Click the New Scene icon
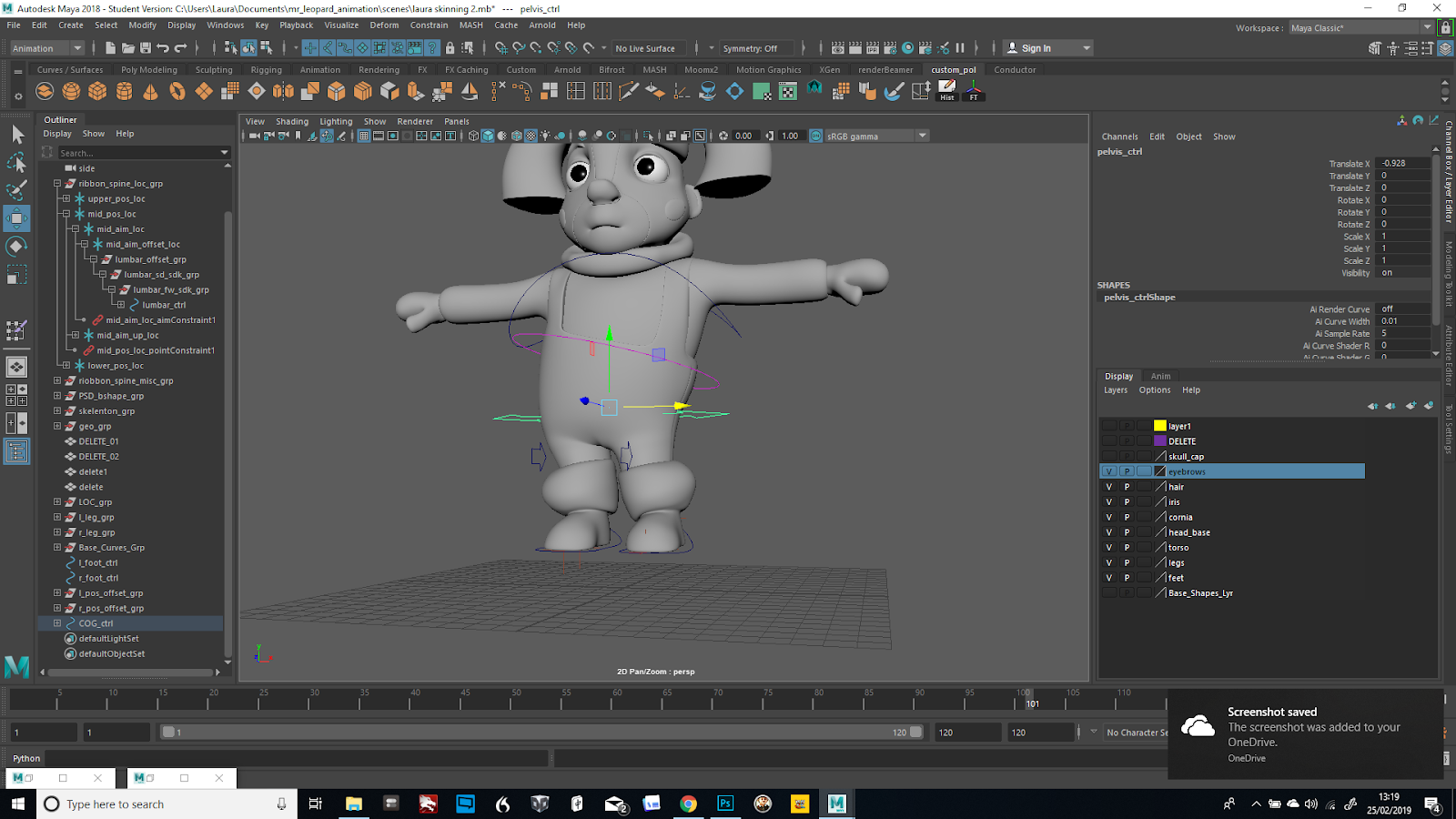The height and width of the screenshot is (819, 1456). pos(111,48)
